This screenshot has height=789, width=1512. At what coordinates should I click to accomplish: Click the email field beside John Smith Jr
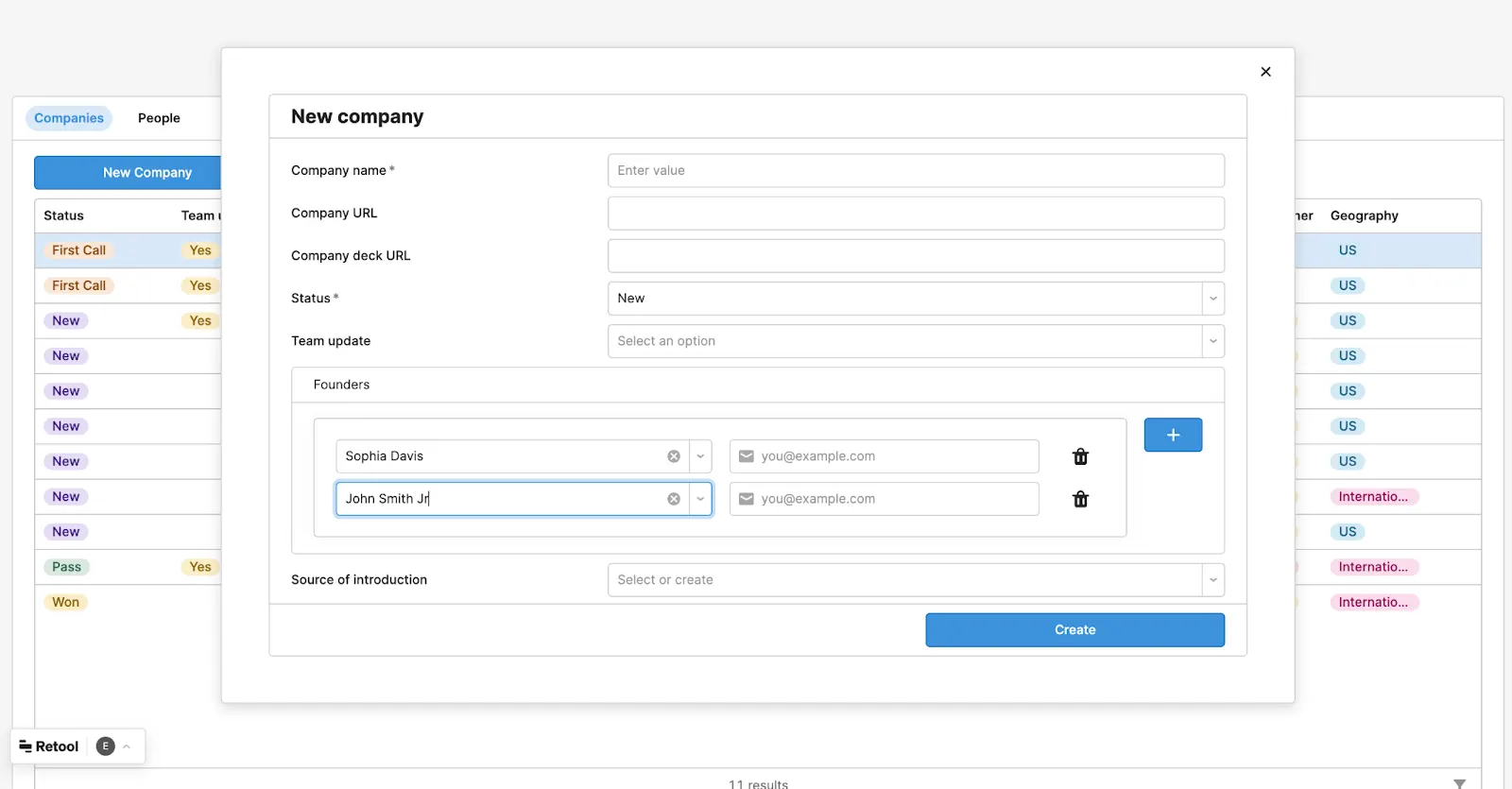click(884, 499)
